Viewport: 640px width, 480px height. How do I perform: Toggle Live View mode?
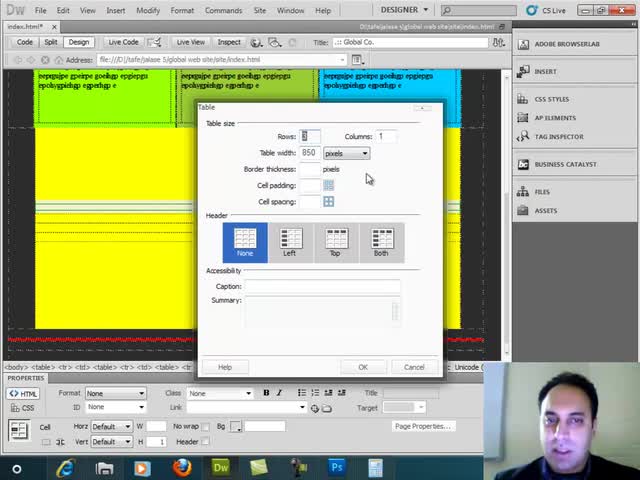point(190,42)
